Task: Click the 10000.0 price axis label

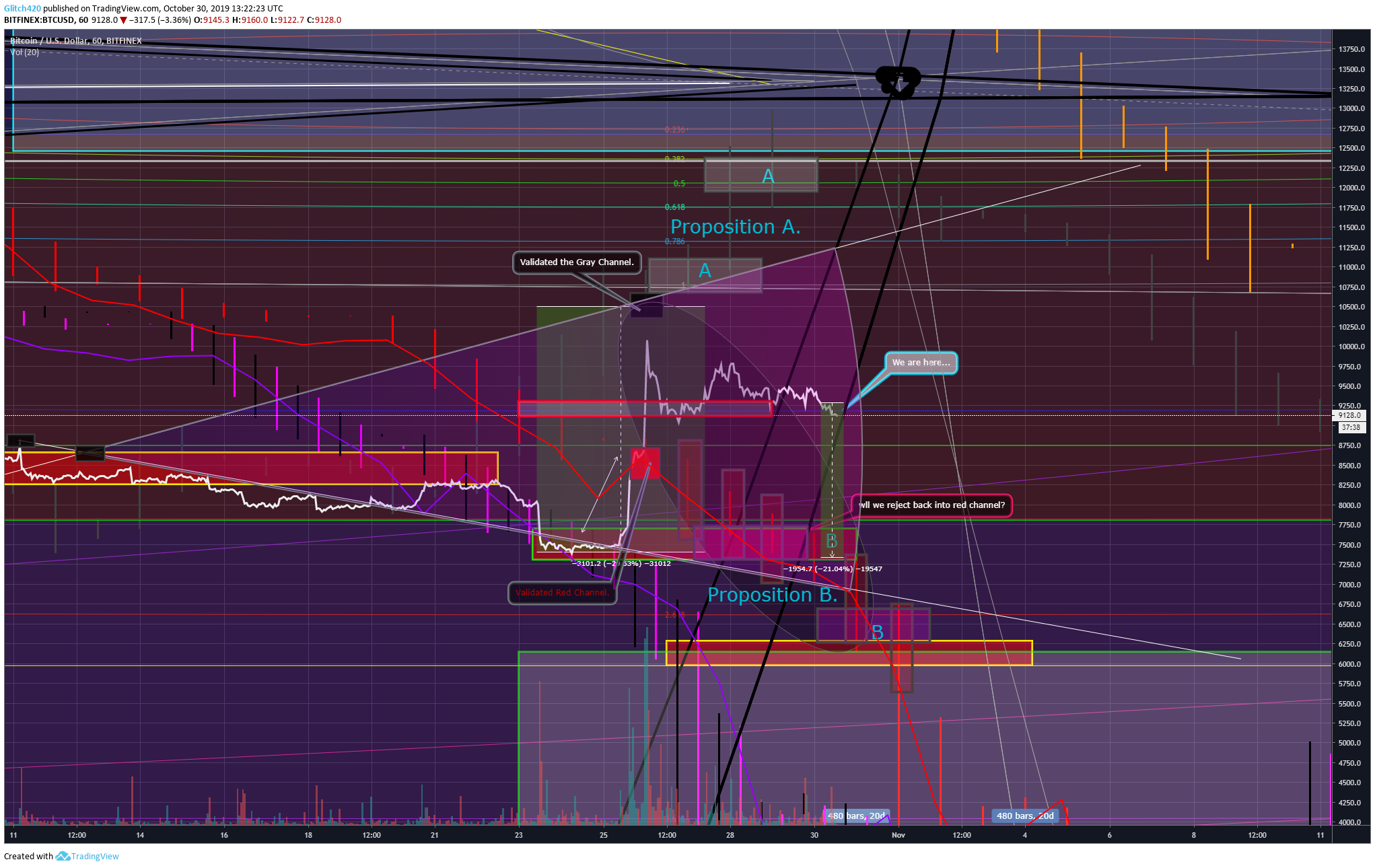Action: (x=1351, y=347)
